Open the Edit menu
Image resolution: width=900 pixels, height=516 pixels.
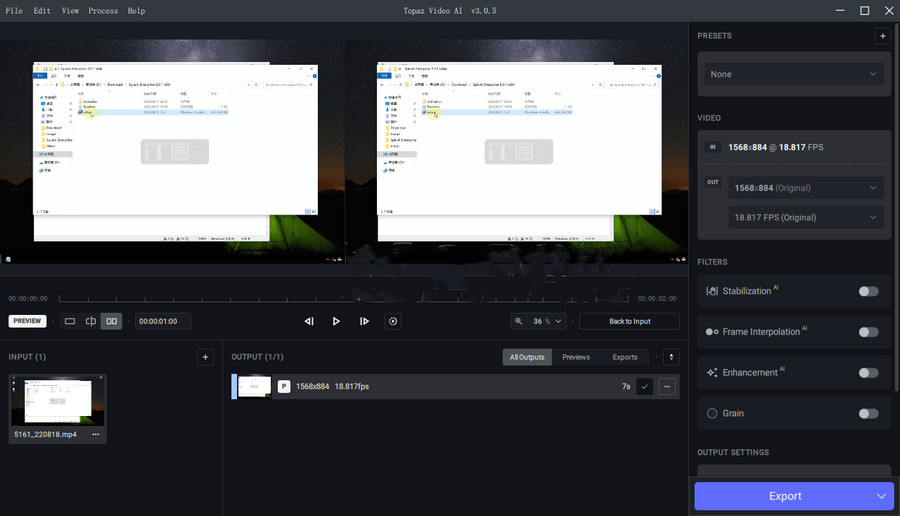42,10
